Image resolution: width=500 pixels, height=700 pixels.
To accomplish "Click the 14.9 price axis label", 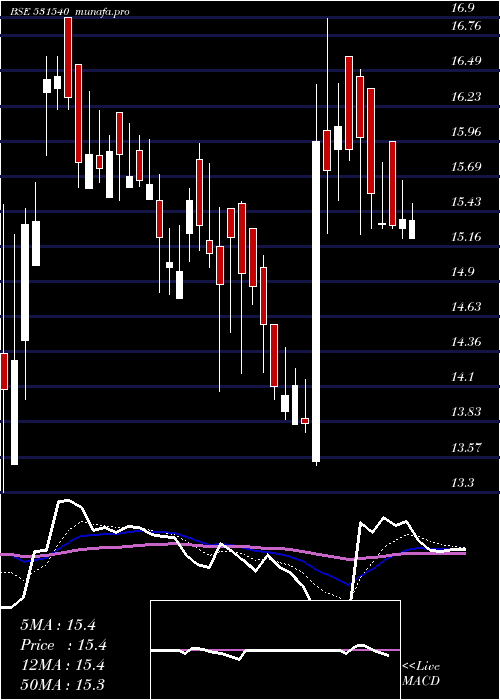I will click(462, 272).
